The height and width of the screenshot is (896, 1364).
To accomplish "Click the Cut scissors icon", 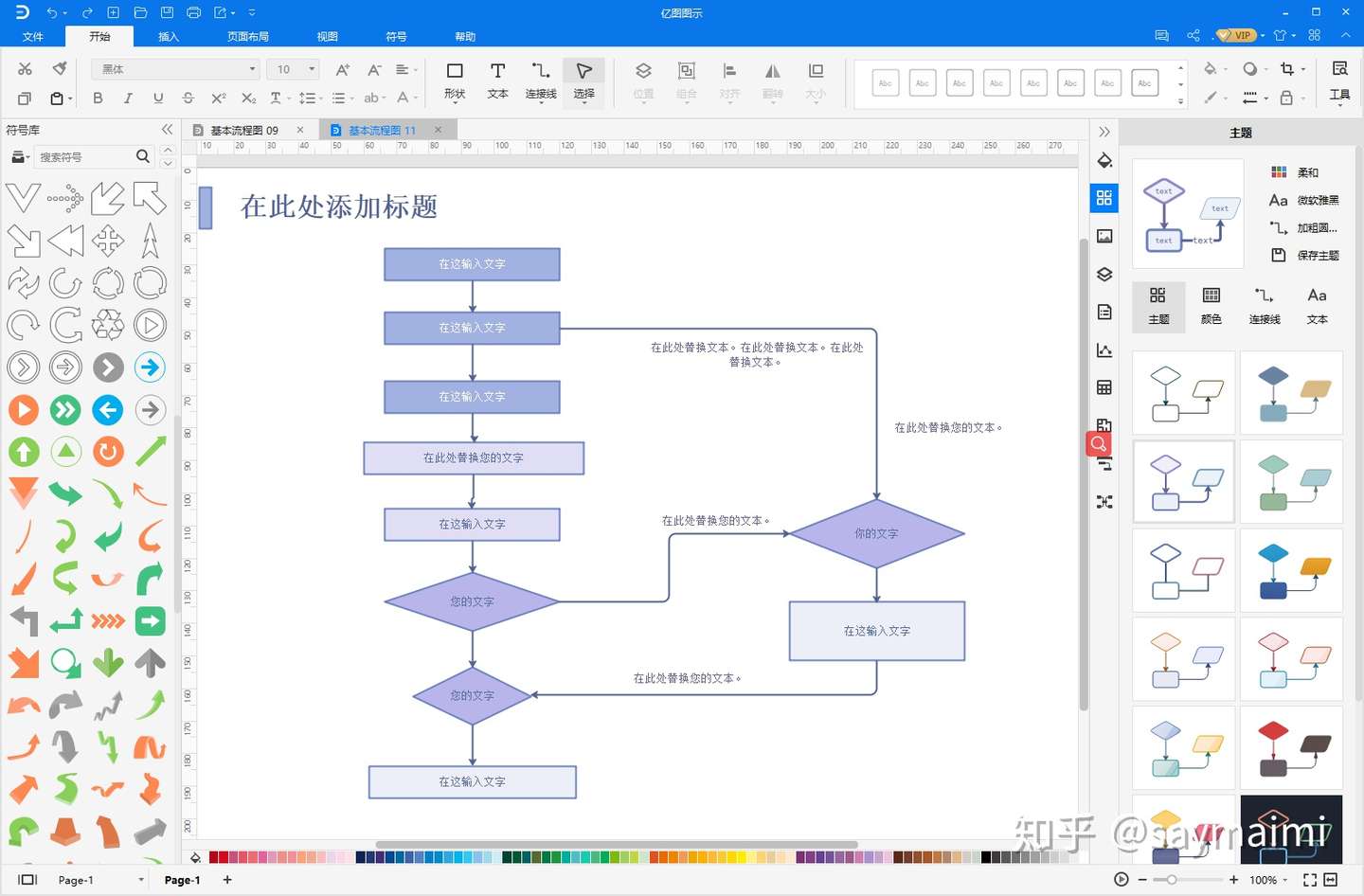I will pyautogui.click(x=25, y=69).
